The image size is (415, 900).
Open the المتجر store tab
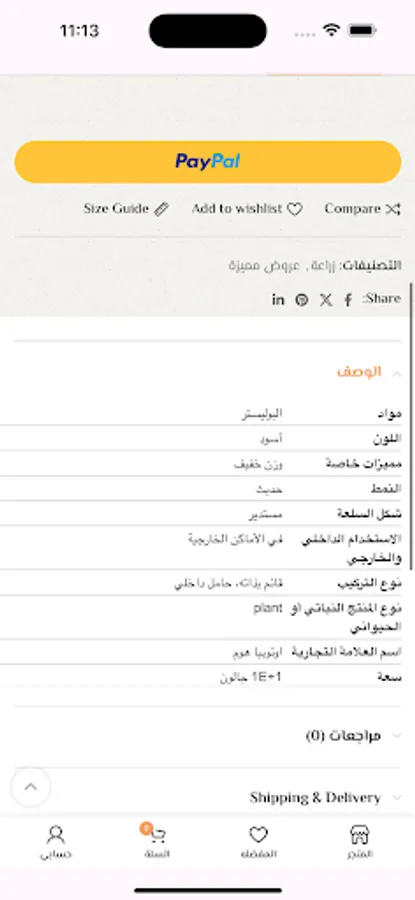(x=359, y=842)
